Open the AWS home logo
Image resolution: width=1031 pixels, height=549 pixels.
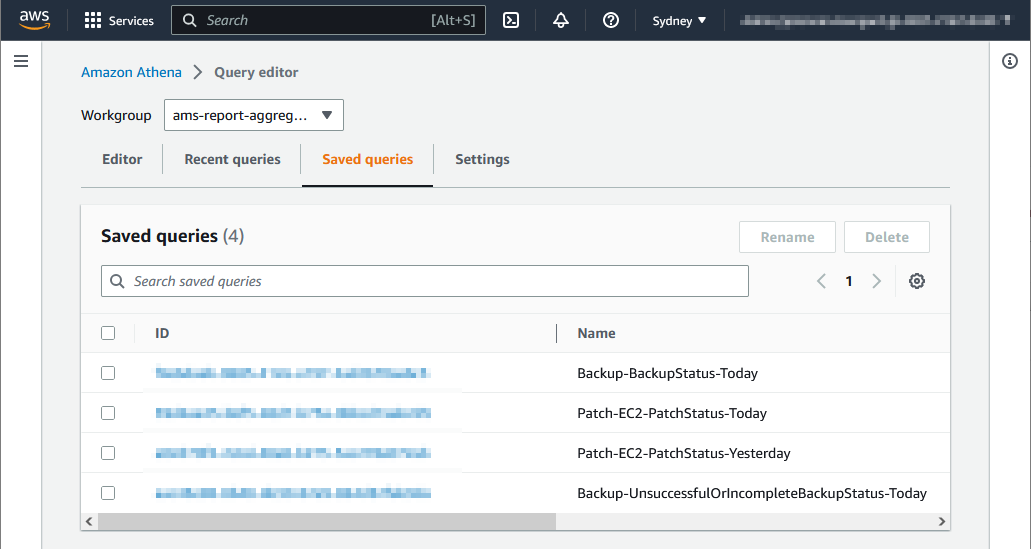pyautogui.click(x=34, y=20)
